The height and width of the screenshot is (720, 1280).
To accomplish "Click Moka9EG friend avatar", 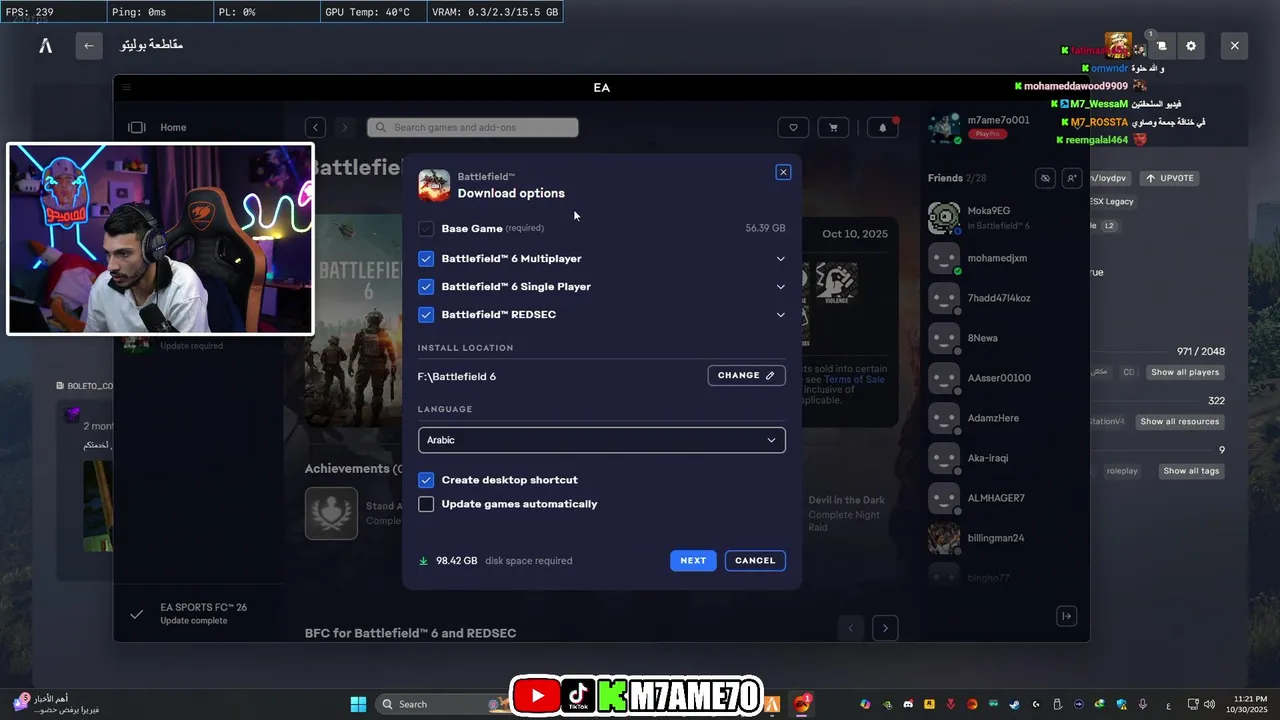I will pyautogui.click(x=944, y=218).
